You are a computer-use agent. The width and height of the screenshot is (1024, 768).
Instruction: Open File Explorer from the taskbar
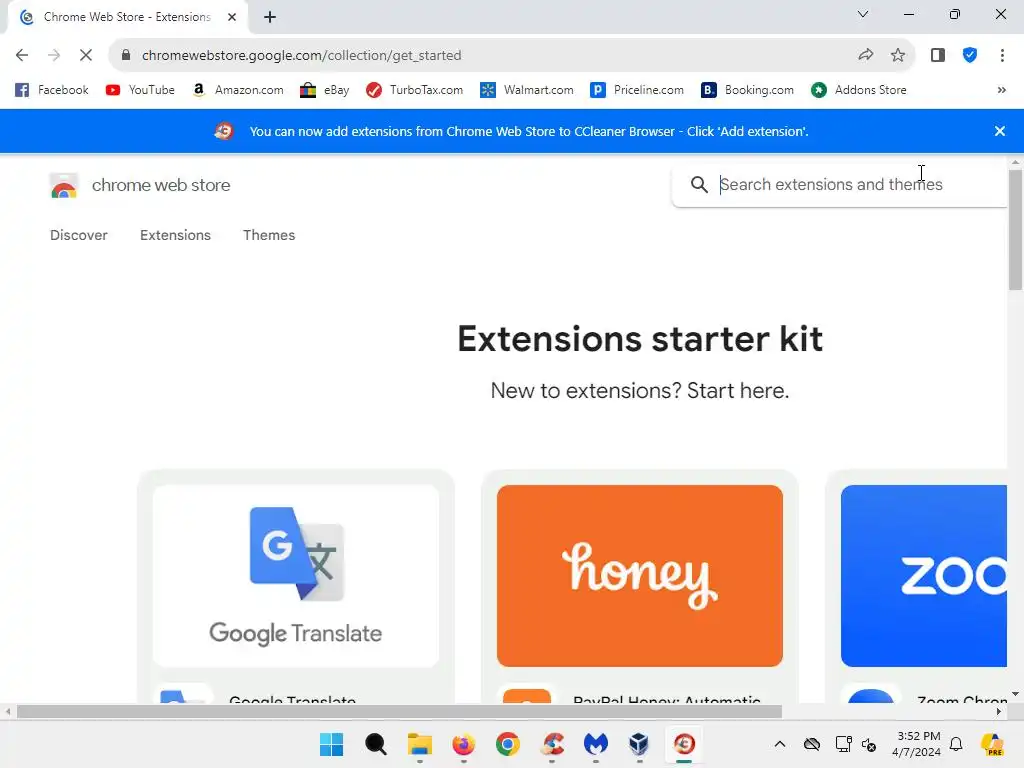pyautogui.click(x=419, y=744)
